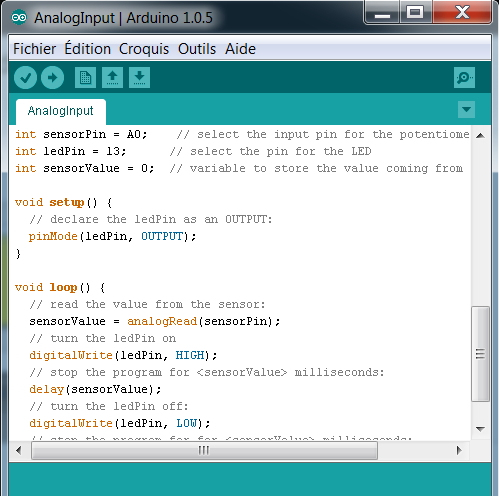
Task: Click the Arduino logo in the title bar
Action: click(19, 17)
